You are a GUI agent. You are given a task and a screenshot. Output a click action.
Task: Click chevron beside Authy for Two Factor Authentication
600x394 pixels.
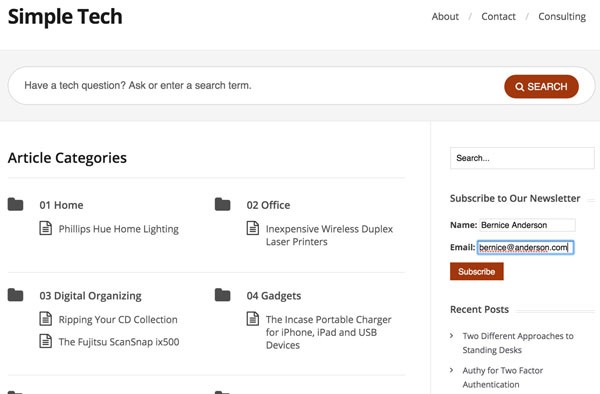452,370
